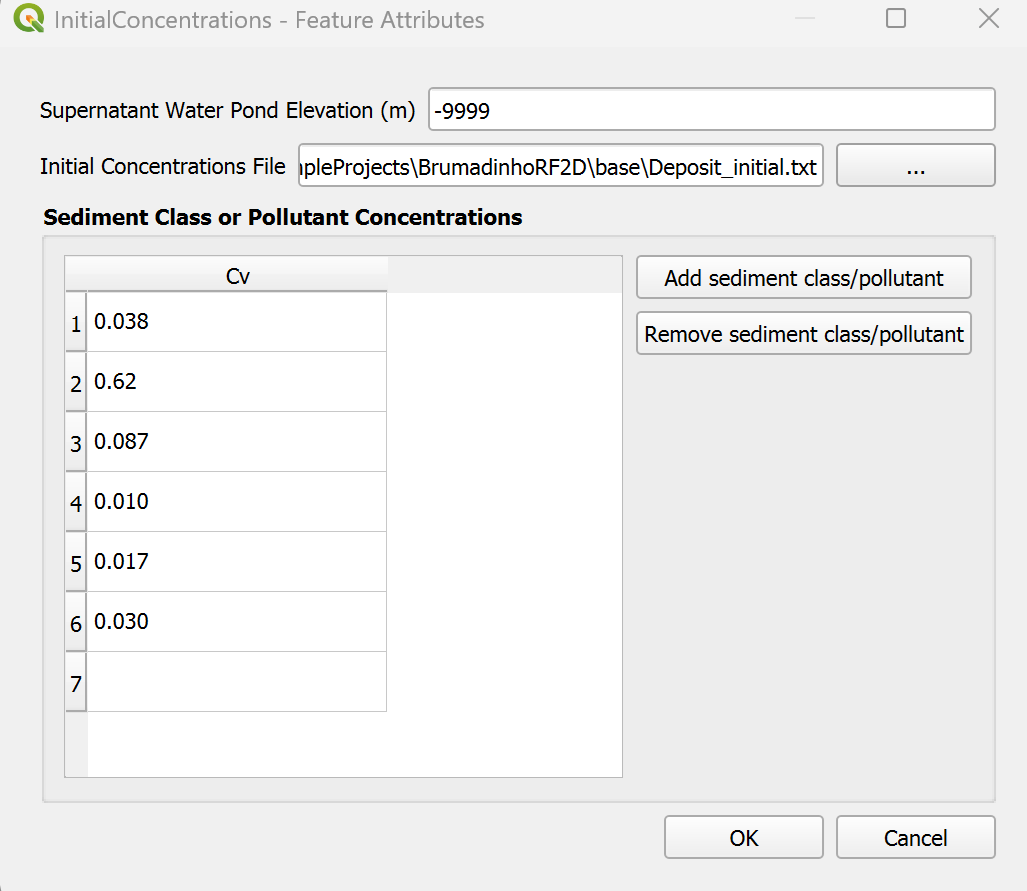Select the cell containing 0.038
The width and height of the screenshot is (1027, 891).
coord(237,322)
